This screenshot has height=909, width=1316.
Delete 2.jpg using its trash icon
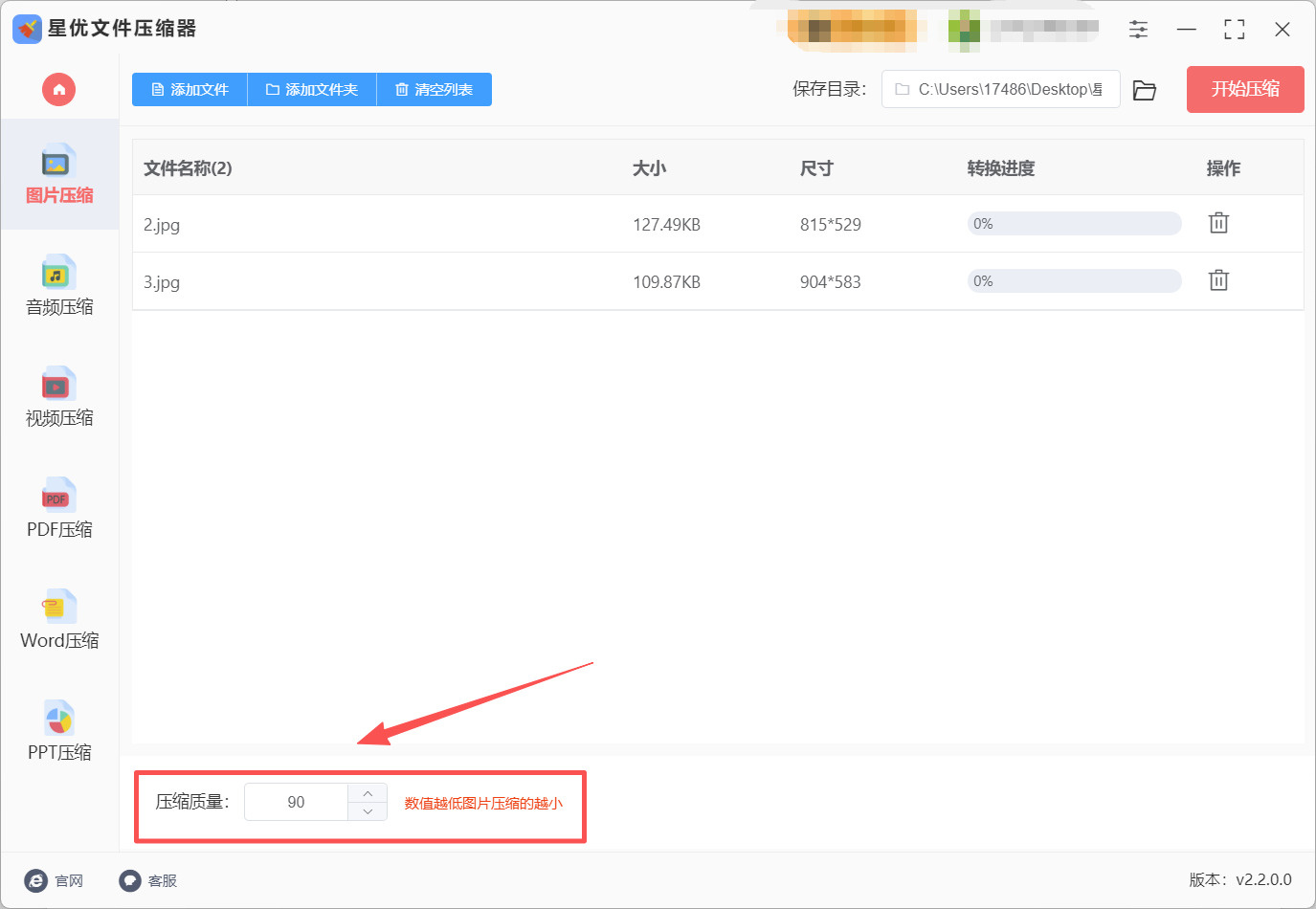(x=1218, y=223)
